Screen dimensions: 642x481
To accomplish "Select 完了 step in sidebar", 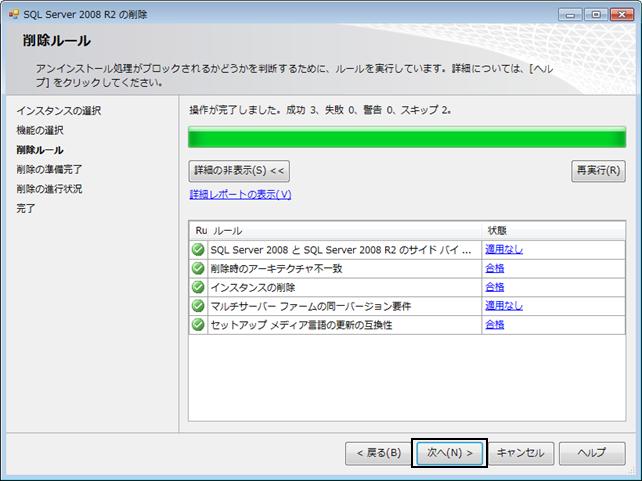I will tap(25, 208).
